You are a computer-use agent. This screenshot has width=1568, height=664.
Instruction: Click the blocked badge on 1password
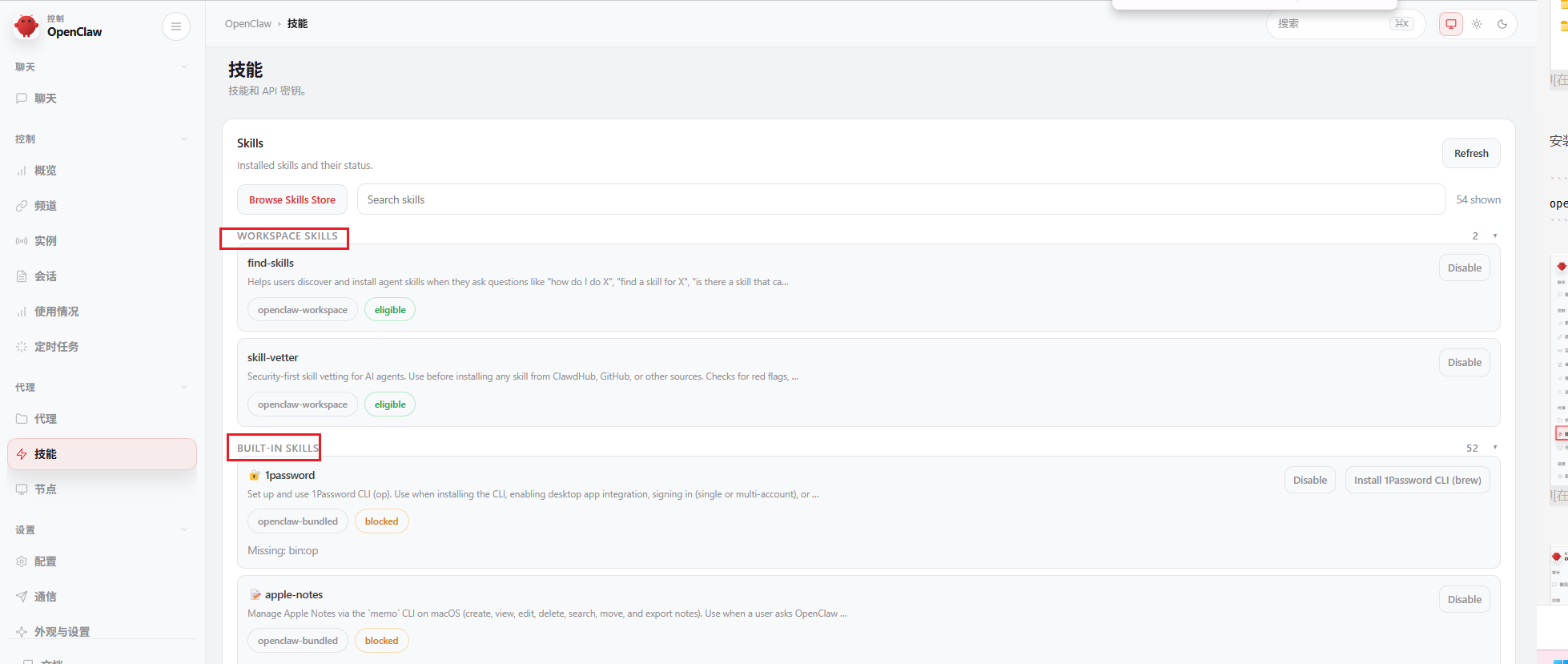tap(381, 521)
